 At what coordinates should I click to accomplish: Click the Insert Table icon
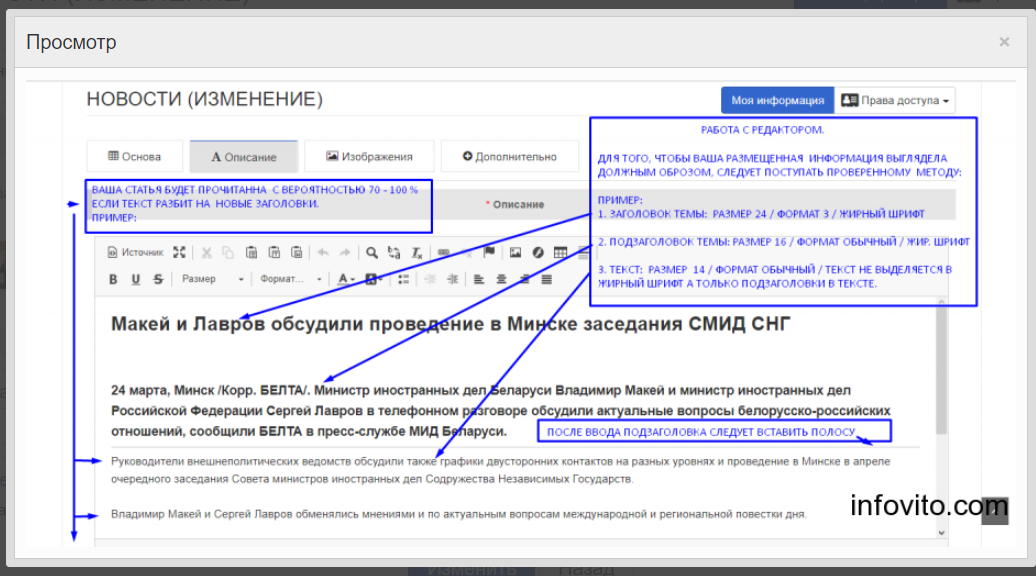pyautogui.click(x=560, y=252)
